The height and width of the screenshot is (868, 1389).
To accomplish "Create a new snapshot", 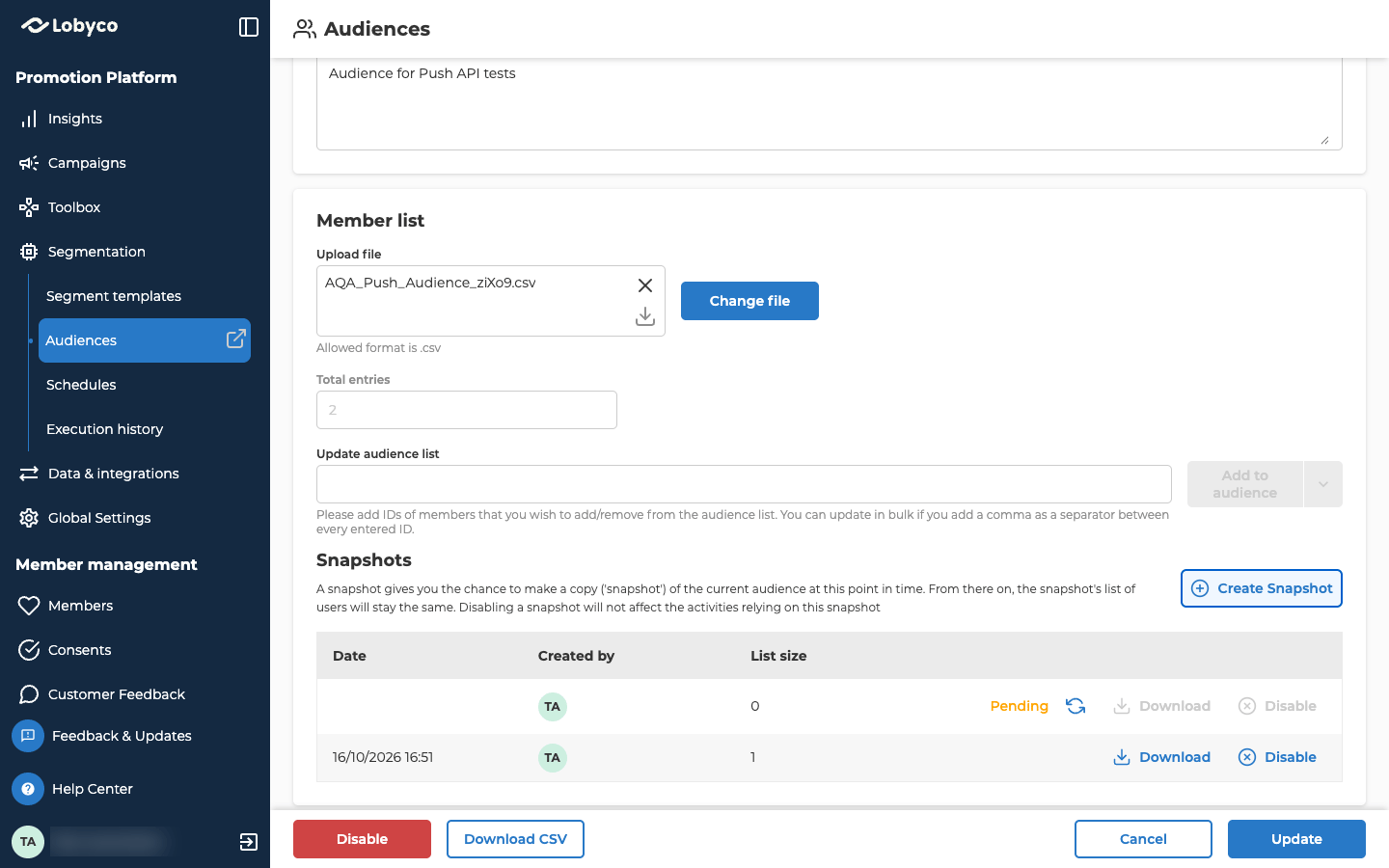I will [1262, 588].
